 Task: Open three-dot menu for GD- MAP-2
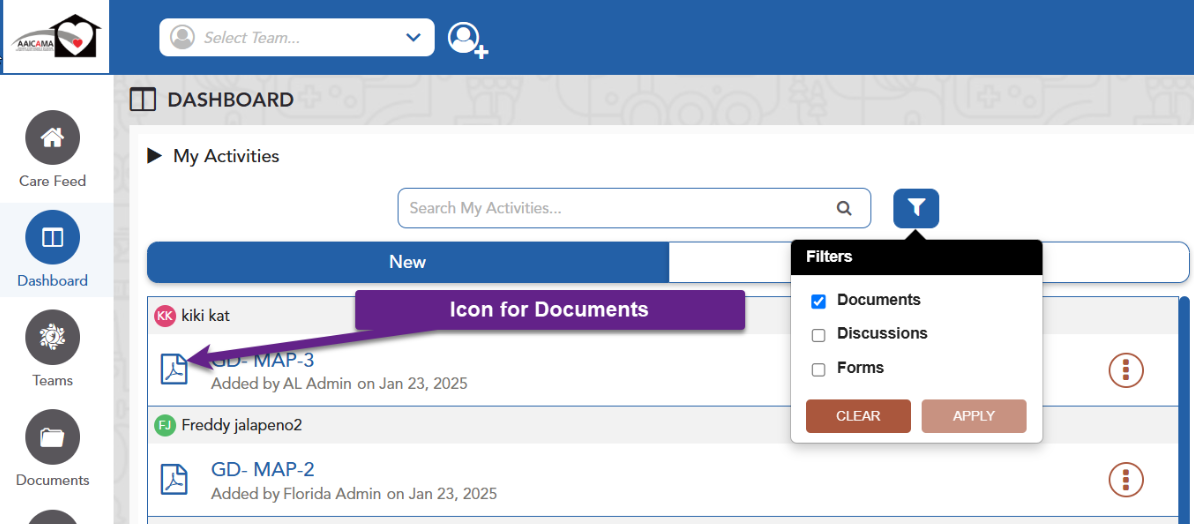pyautogui.click(x=1126, y=480)
